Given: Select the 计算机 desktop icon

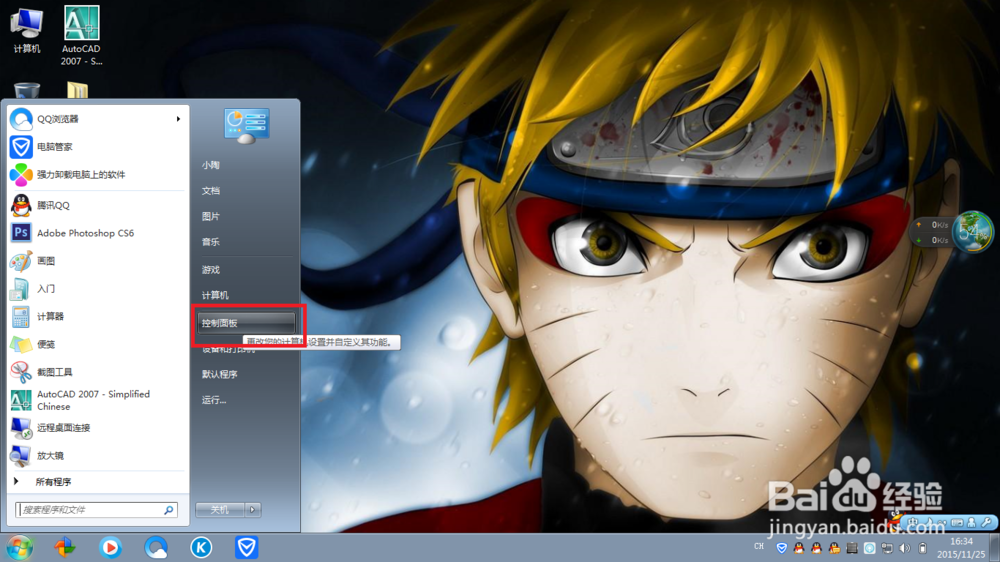Looking at the screenshot, I should pos(27,31).
